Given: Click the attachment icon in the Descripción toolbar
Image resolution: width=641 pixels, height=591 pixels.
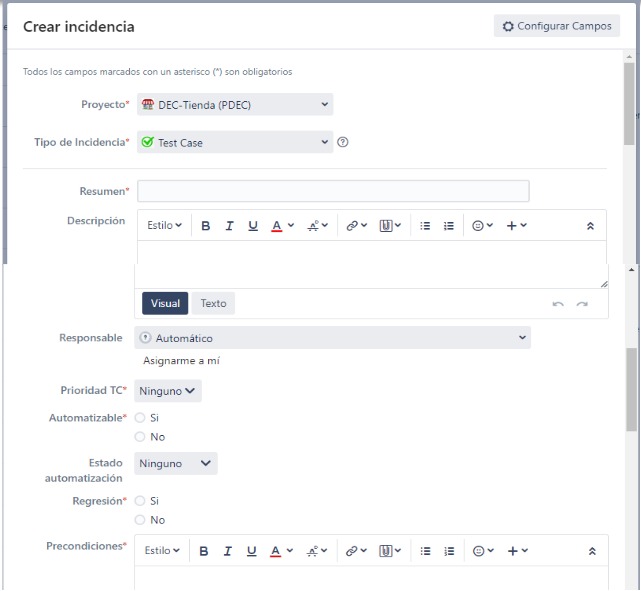Looking at the screenshot, I should point(390,226).
